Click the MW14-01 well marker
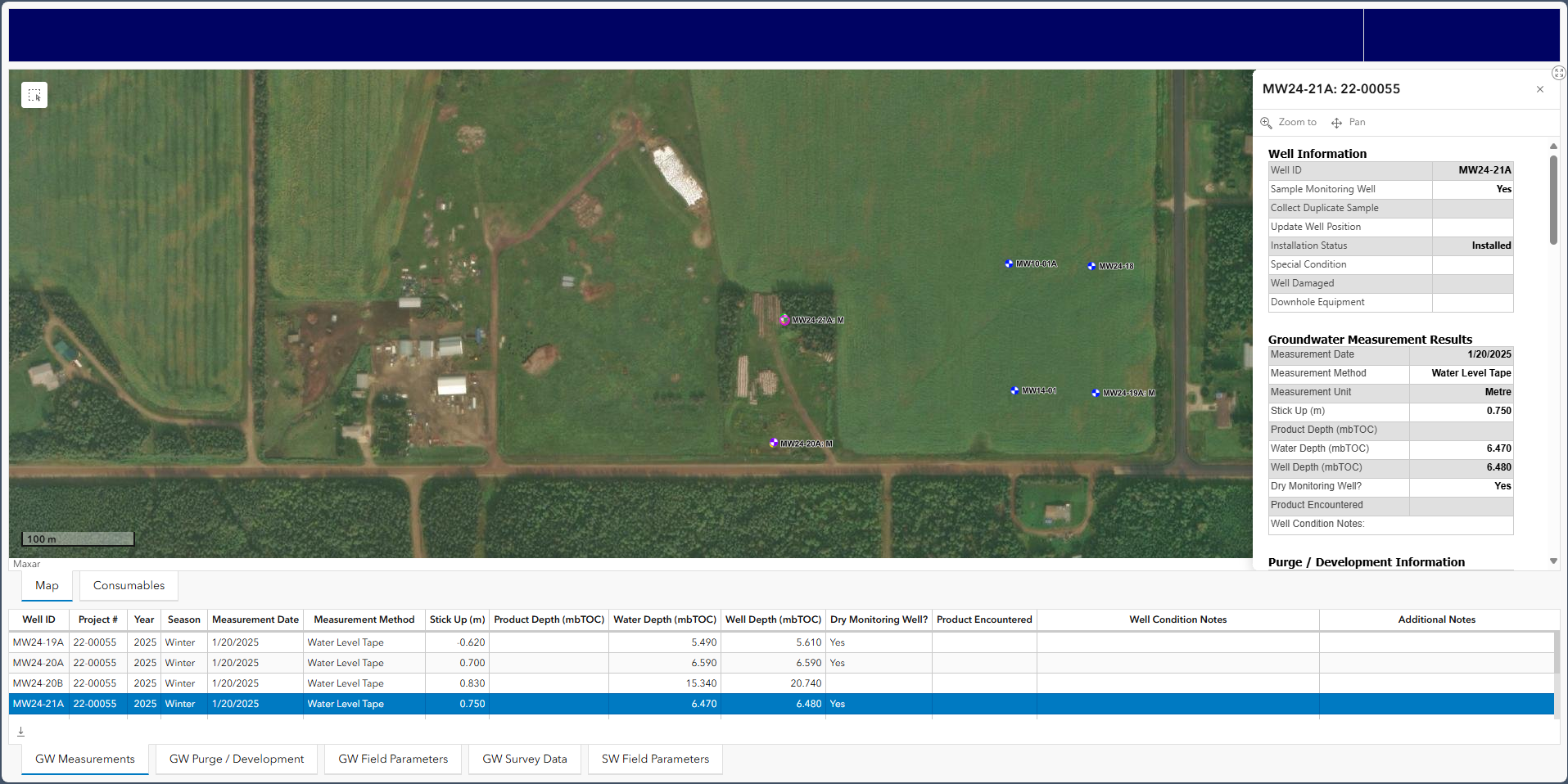This screenshot has width=1568, height=784. coord(1014,390)
